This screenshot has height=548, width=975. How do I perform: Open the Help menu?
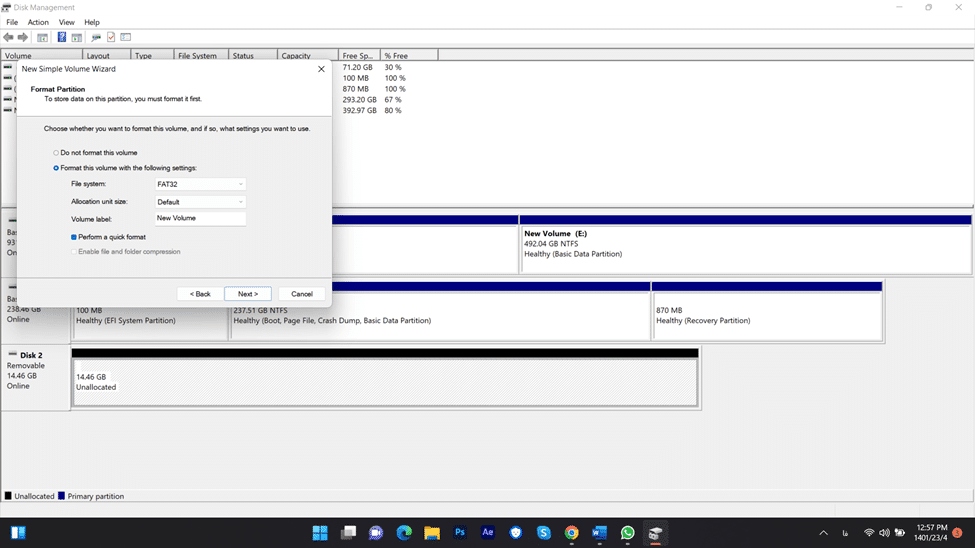(92, 22)
